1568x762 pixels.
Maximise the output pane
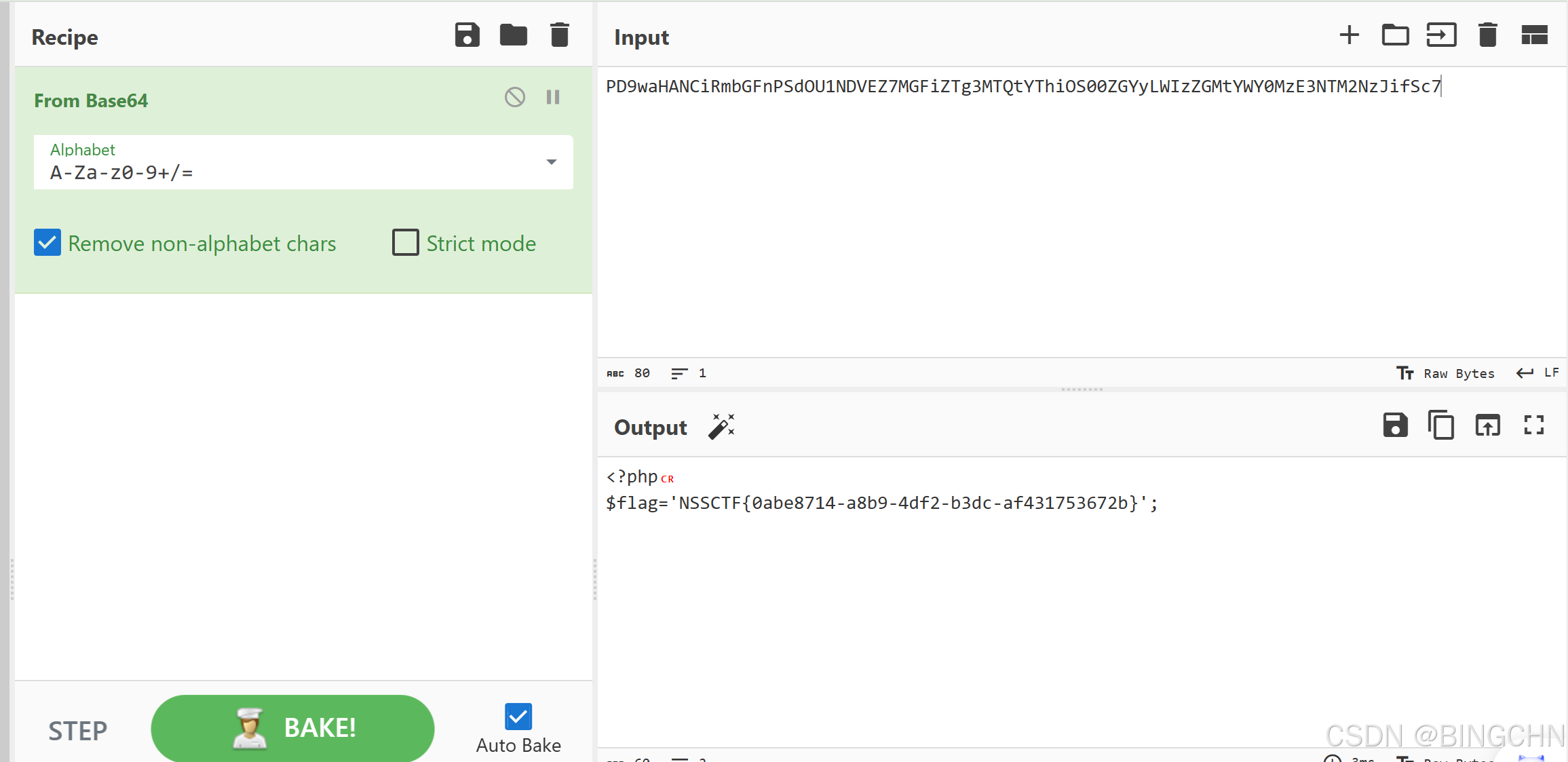(x=1533, y=426)
